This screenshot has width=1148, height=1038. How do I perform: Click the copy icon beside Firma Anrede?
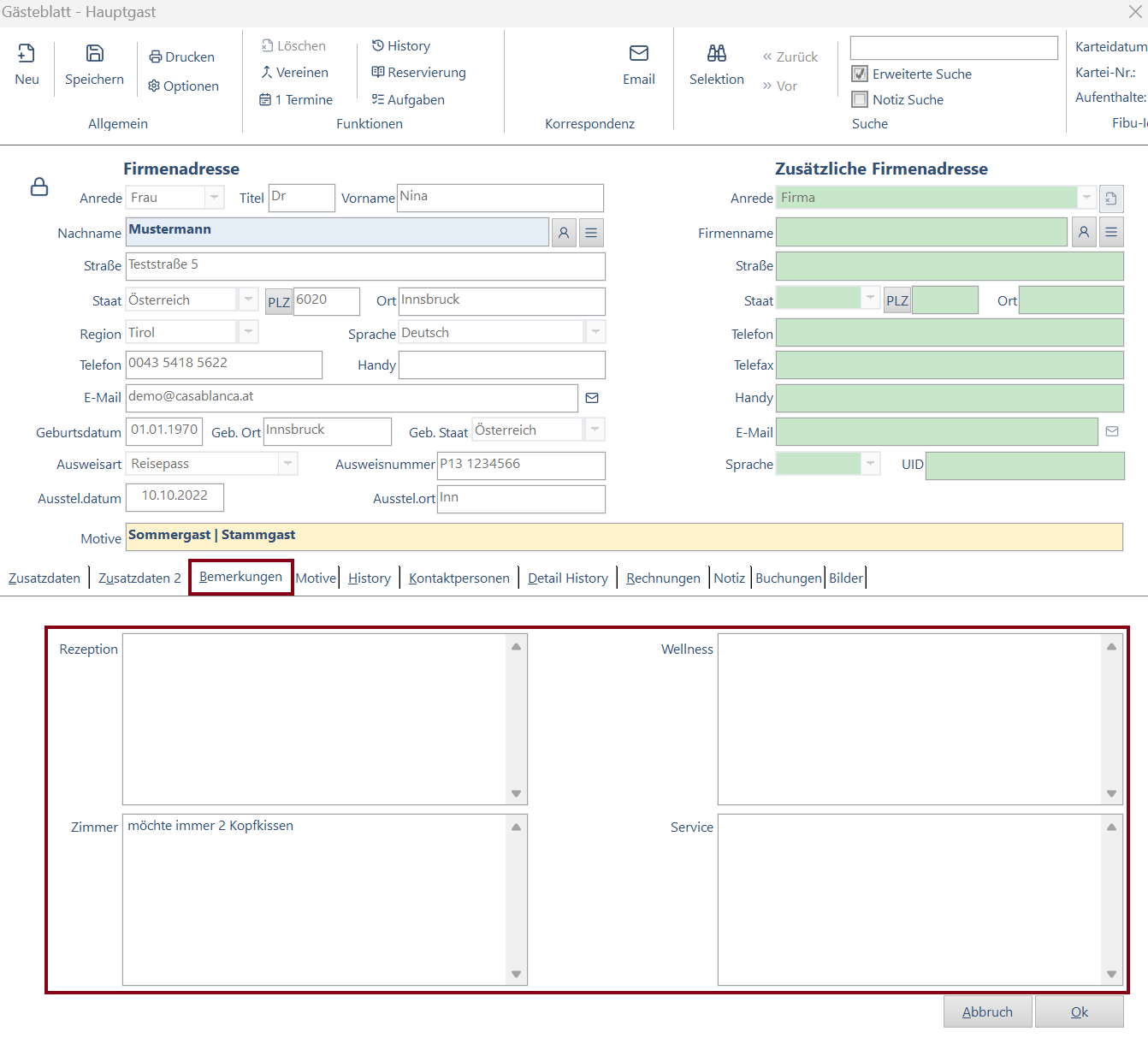[1111, 199]
